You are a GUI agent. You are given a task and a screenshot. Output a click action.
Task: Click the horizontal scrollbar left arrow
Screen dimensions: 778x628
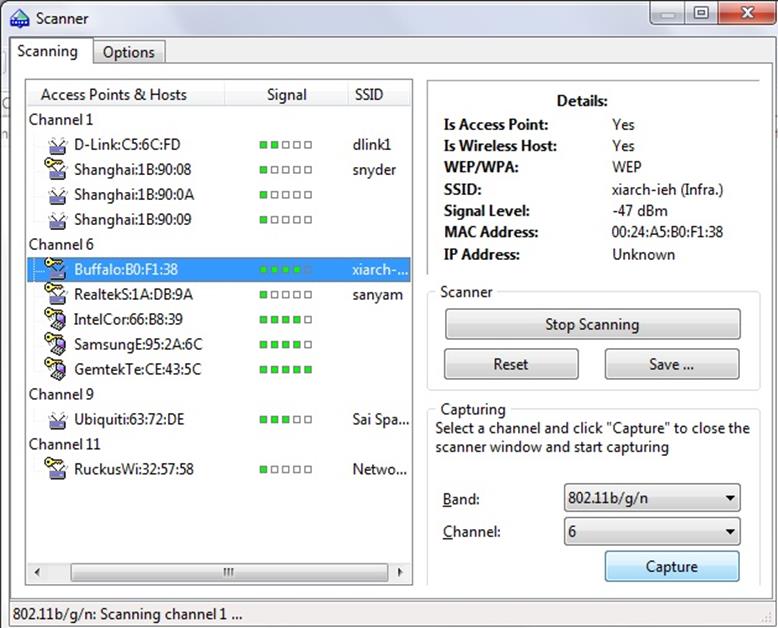pyautogui.click(x=38, y=572)
